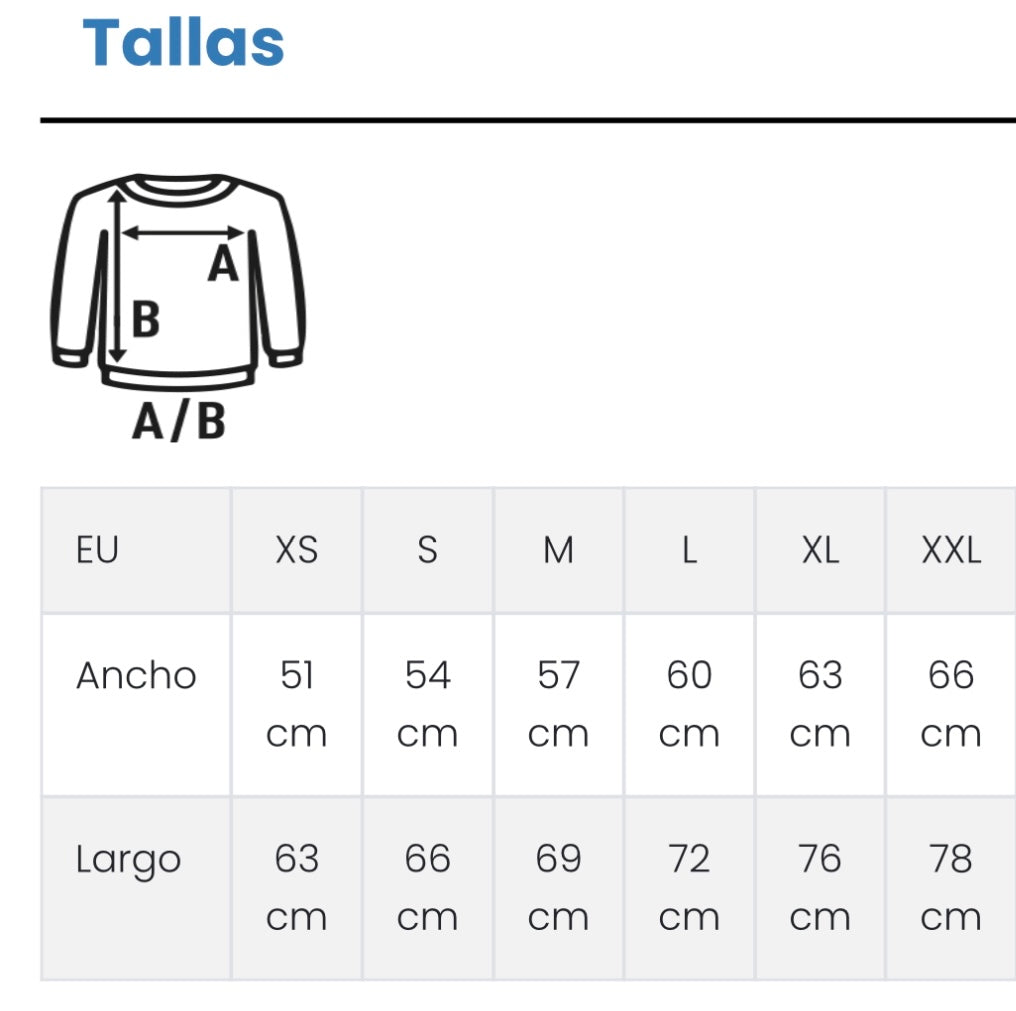Screen dimensions: 1016x1011
Task: Click the Largo row label
Action: point(129,860)
